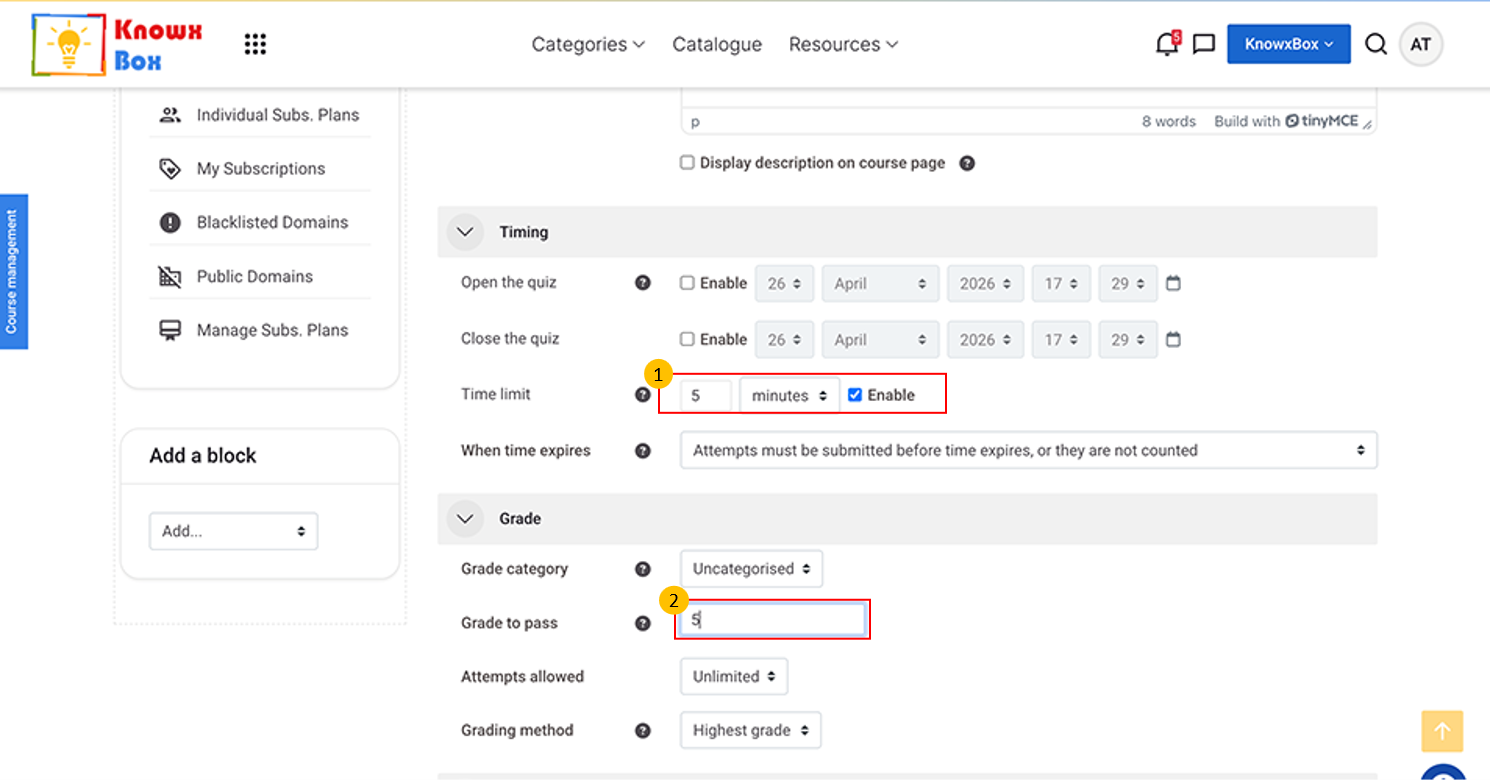Tick Display description on course page checkbox
The width and height of the screenshot is (1490, 780).
coord(687,163)
